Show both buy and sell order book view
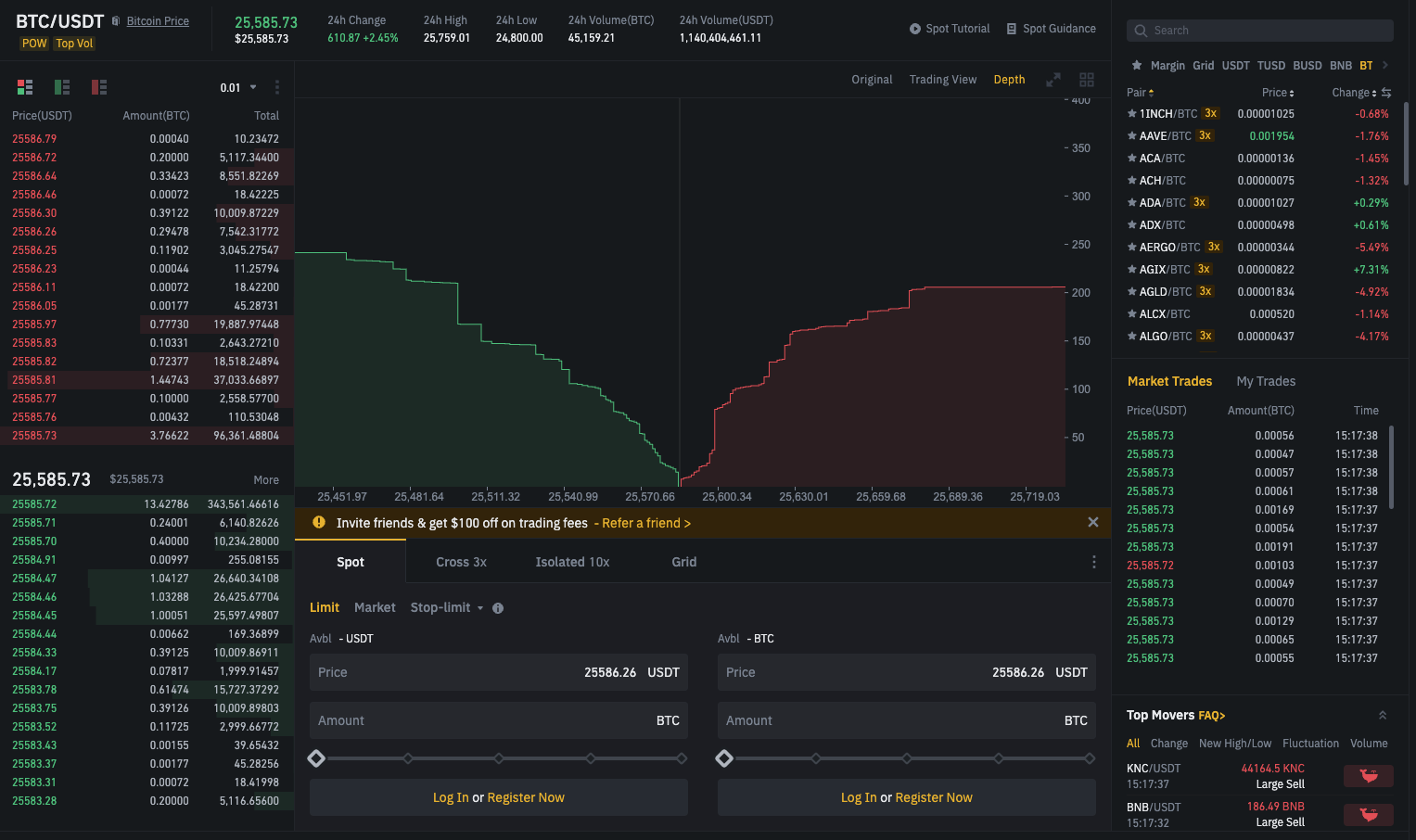 [x=25, y=87]
